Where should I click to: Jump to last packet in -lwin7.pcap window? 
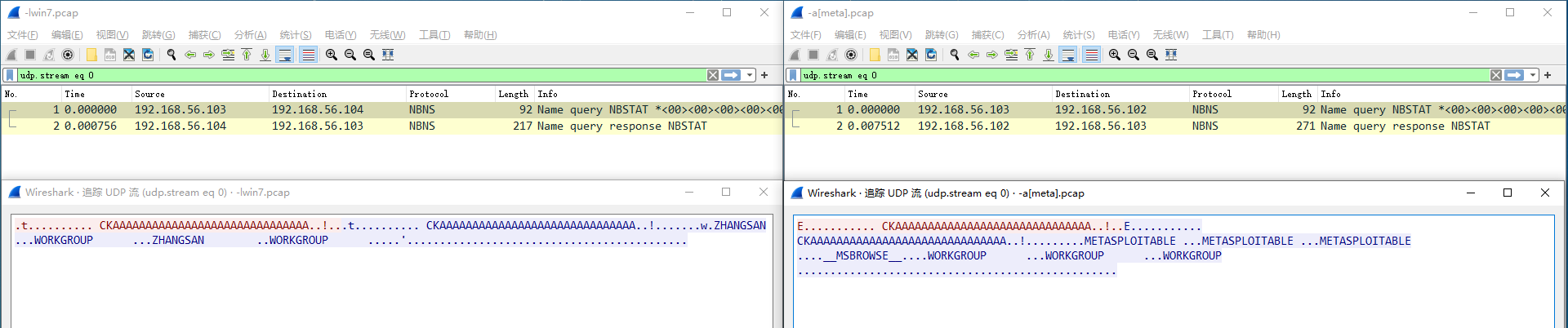(265, 55)
